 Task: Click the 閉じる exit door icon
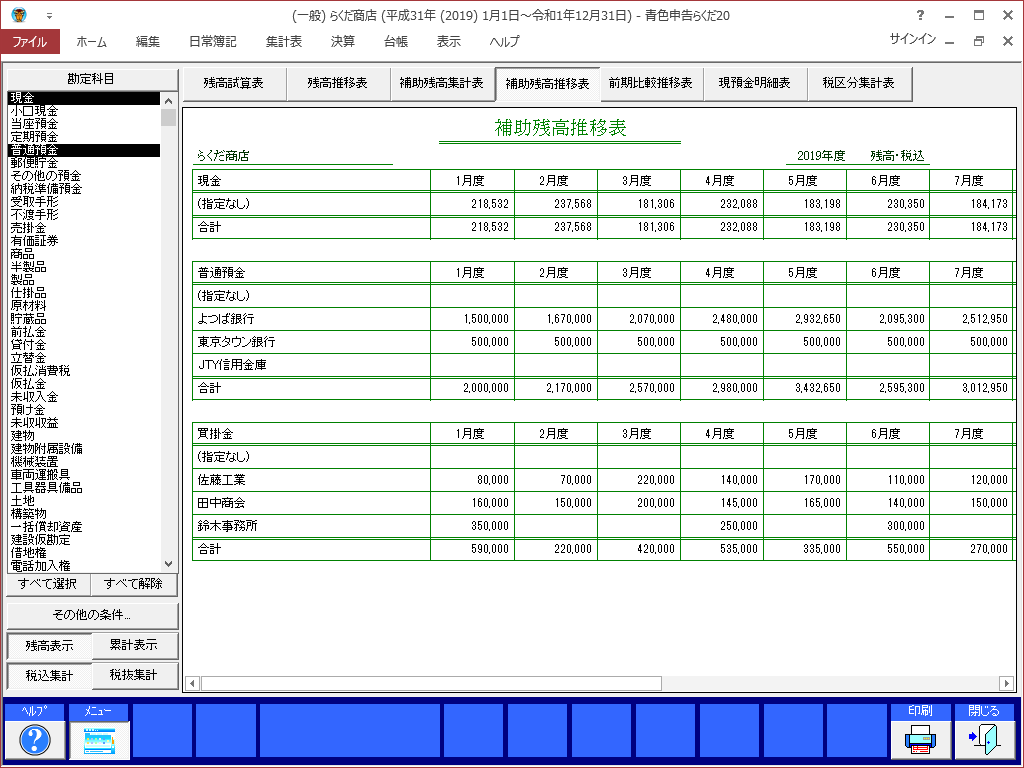[984, 739]
